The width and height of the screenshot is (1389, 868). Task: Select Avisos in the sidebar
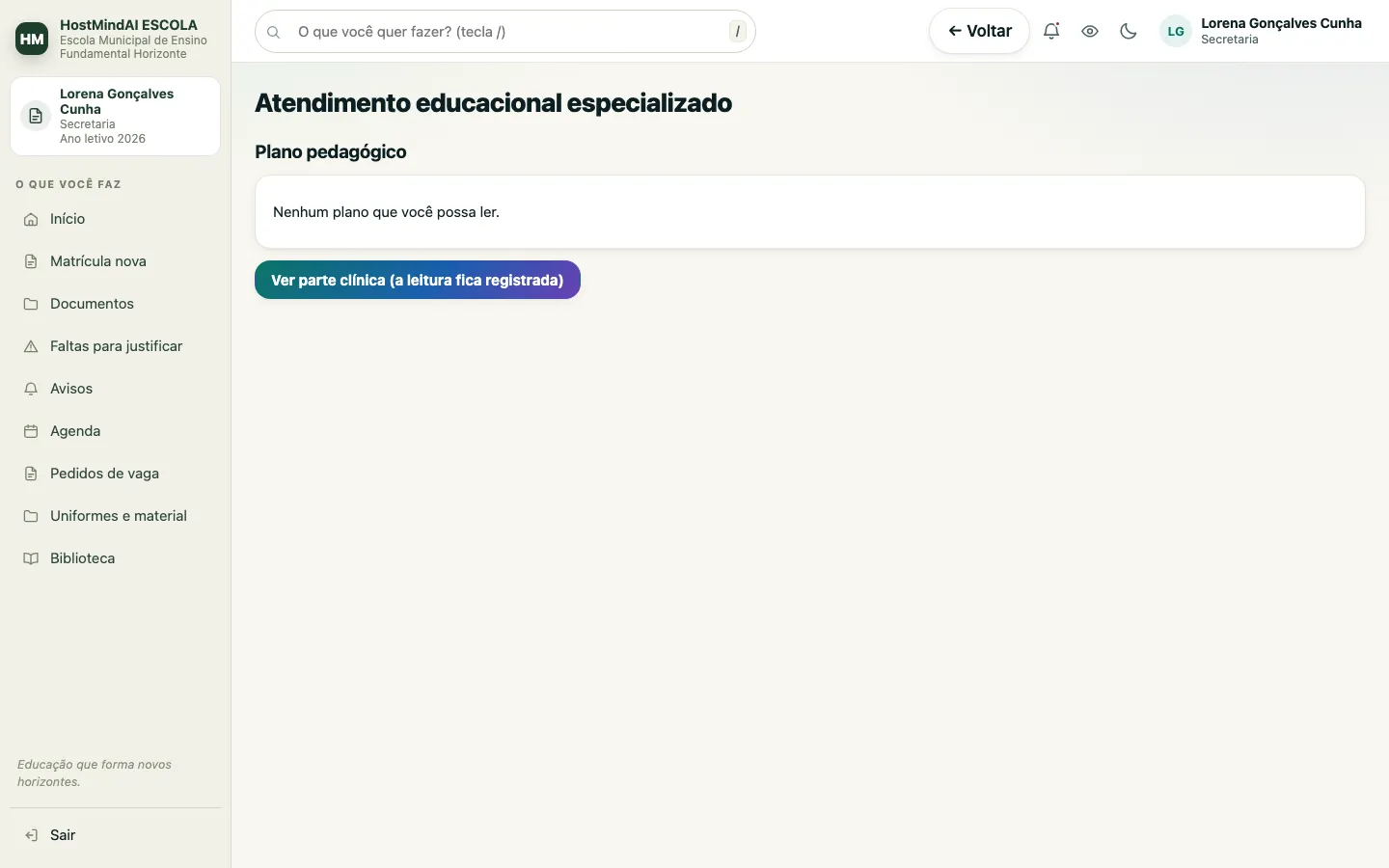[x=116, y=389]
